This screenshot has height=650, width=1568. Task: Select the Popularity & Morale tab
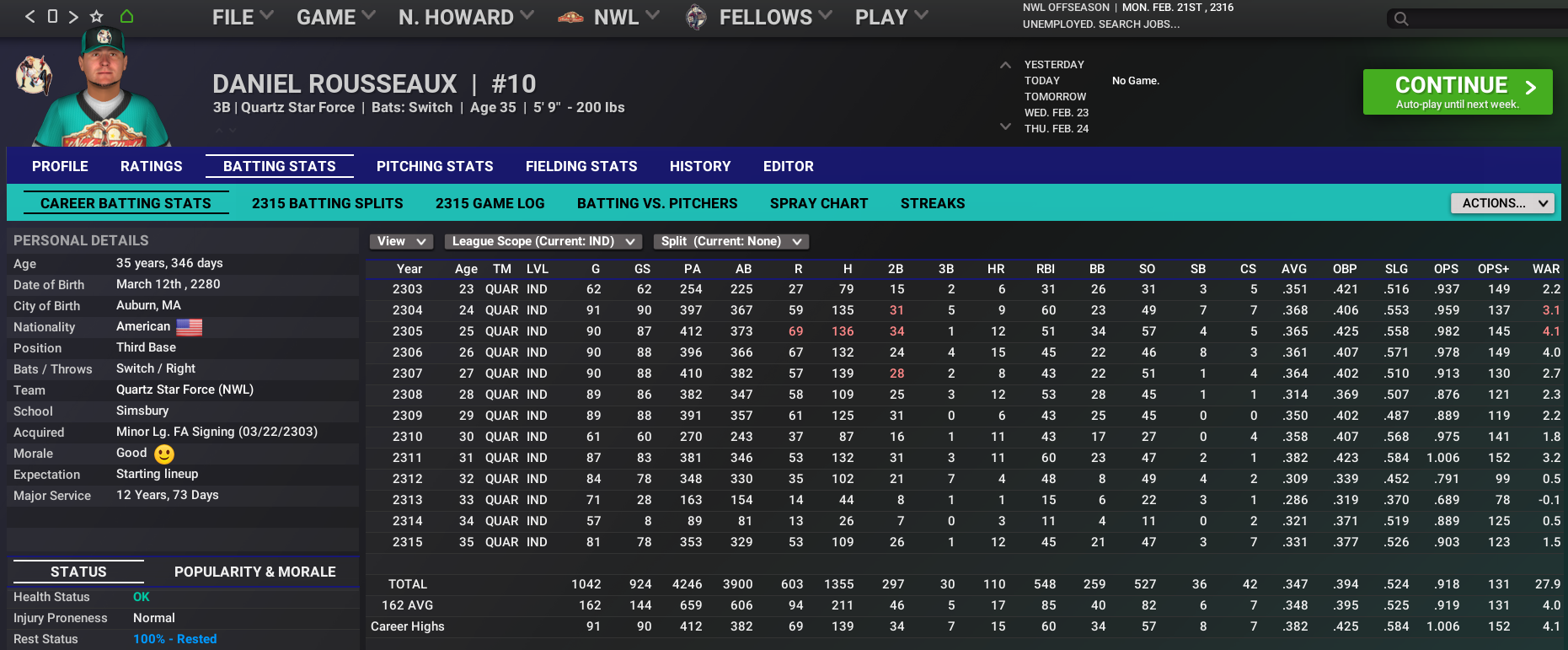(254, 572)
